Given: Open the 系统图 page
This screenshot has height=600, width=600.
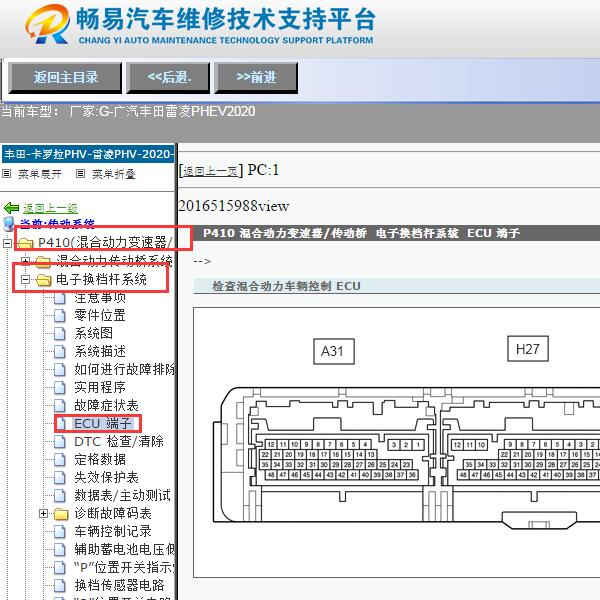Looking at the screenshot, I should point(94,333).
